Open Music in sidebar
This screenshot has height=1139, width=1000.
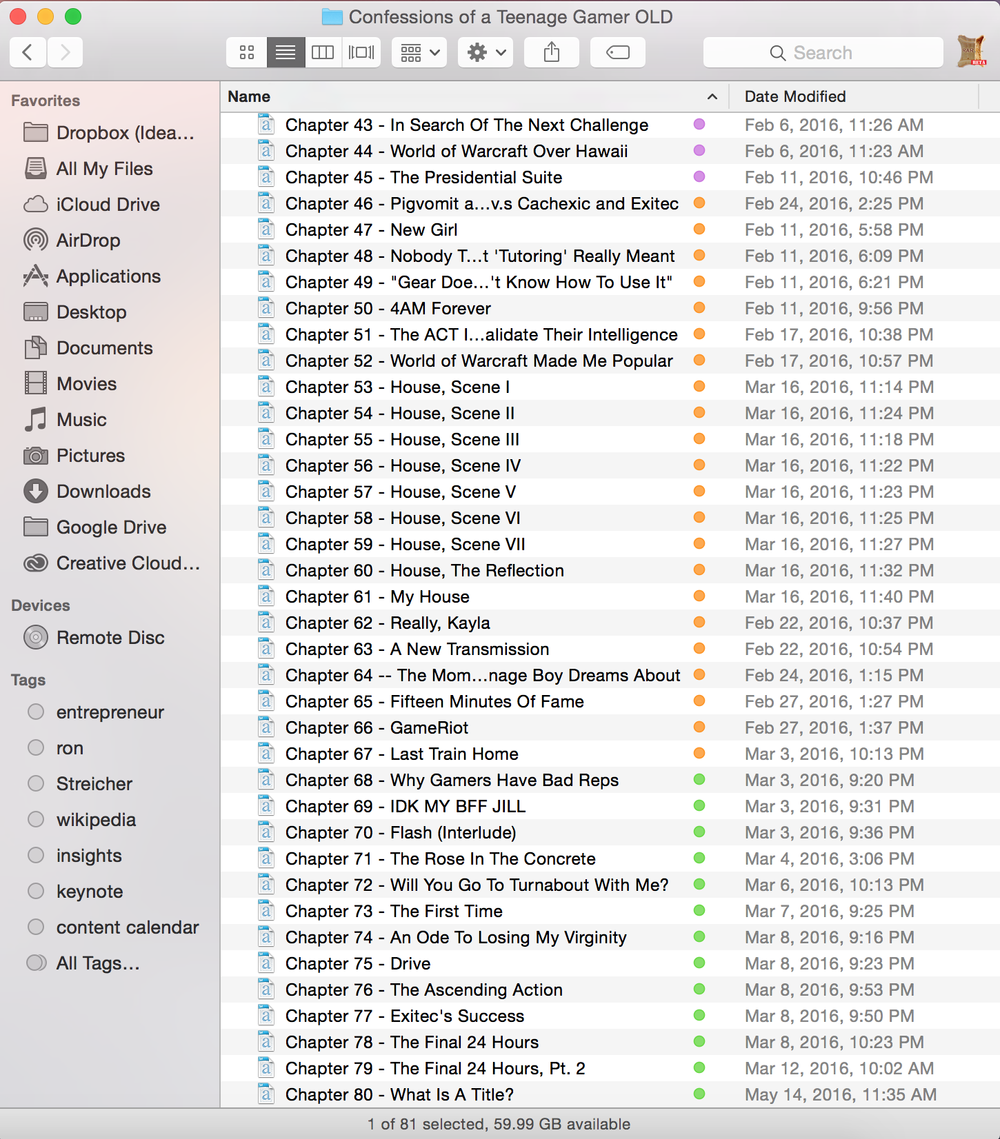click(x=110, y=419)
